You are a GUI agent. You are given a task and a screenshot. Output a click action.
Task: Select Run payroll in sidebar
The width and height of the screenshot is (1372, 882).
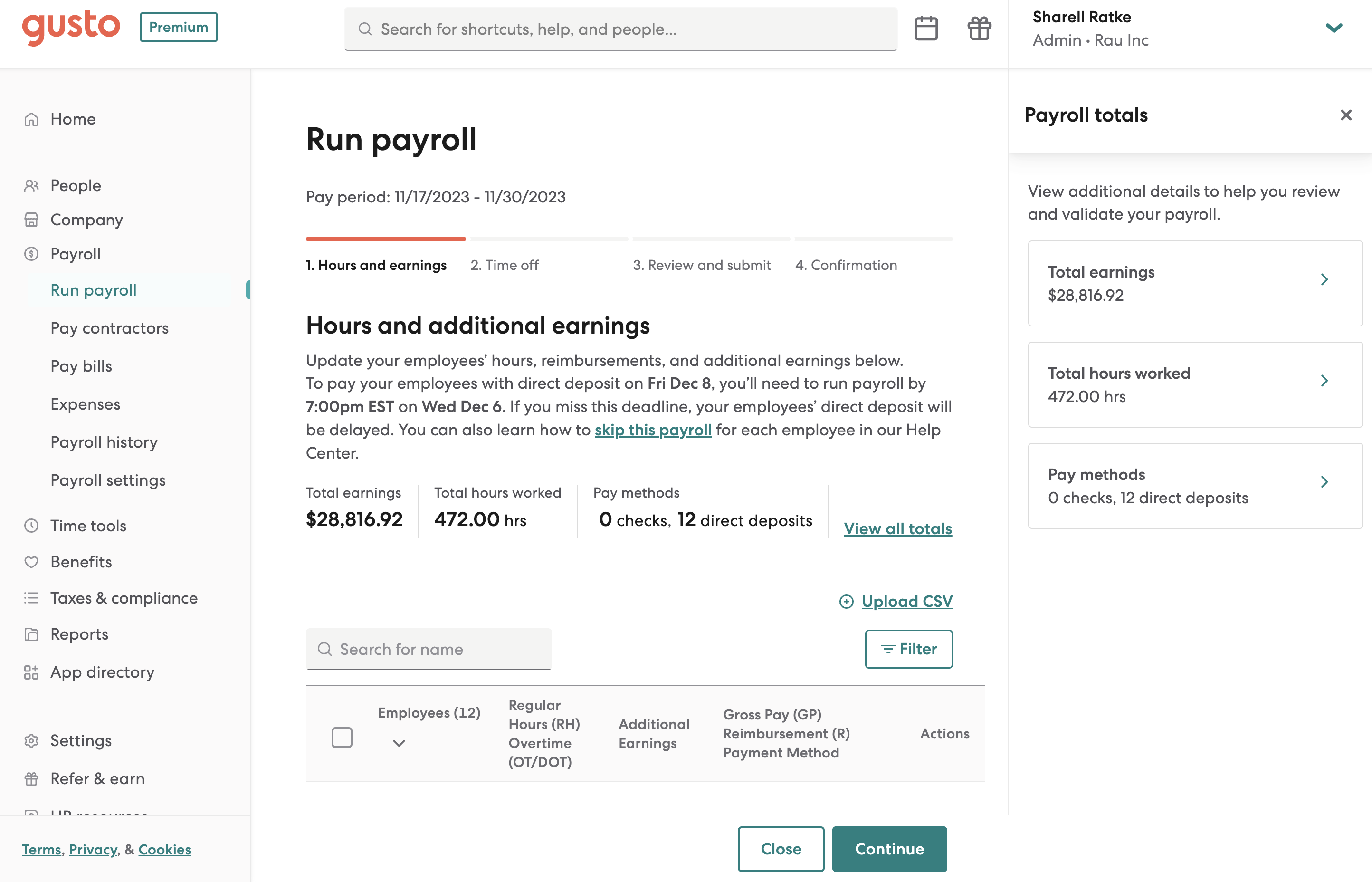click(x=93, y=290)
